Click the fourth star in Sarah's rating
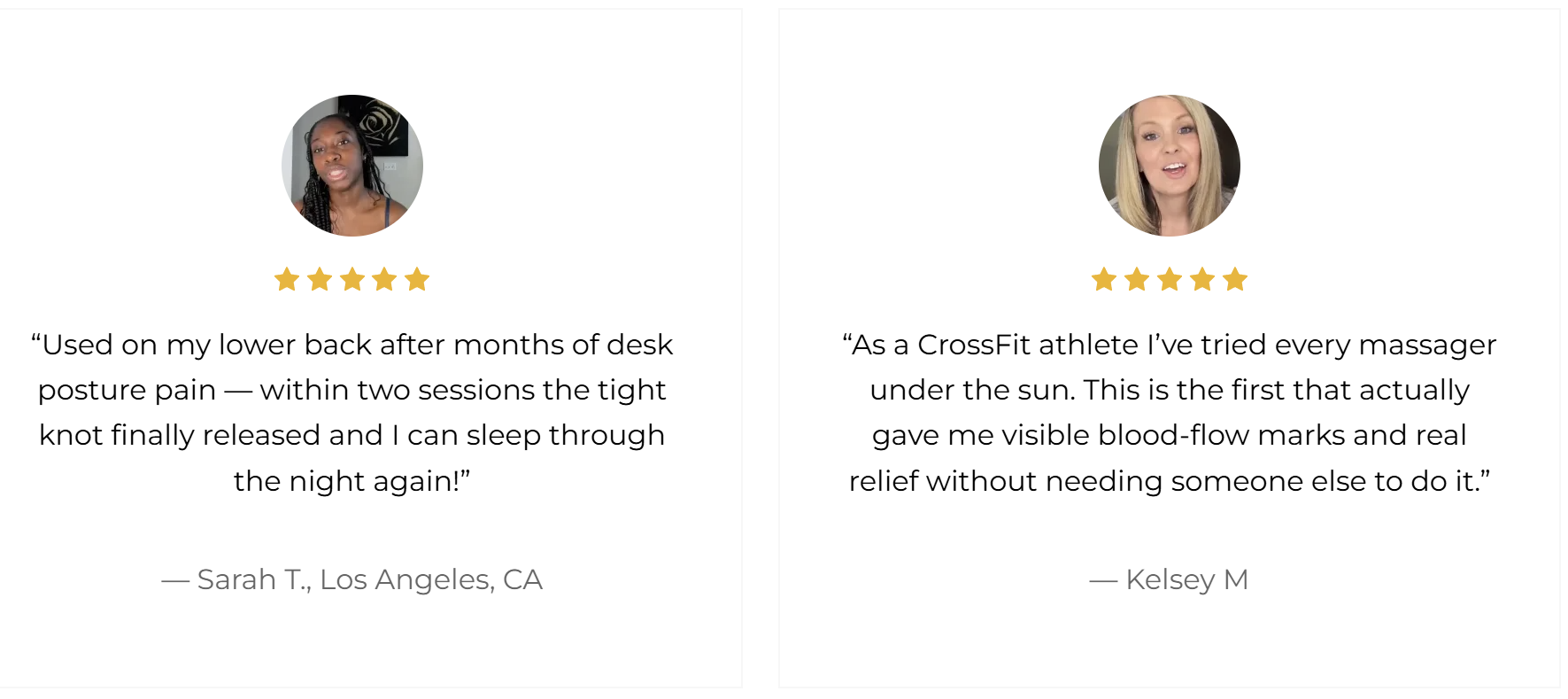Viewport: 1568px width, 699px height. coord(384,280)
